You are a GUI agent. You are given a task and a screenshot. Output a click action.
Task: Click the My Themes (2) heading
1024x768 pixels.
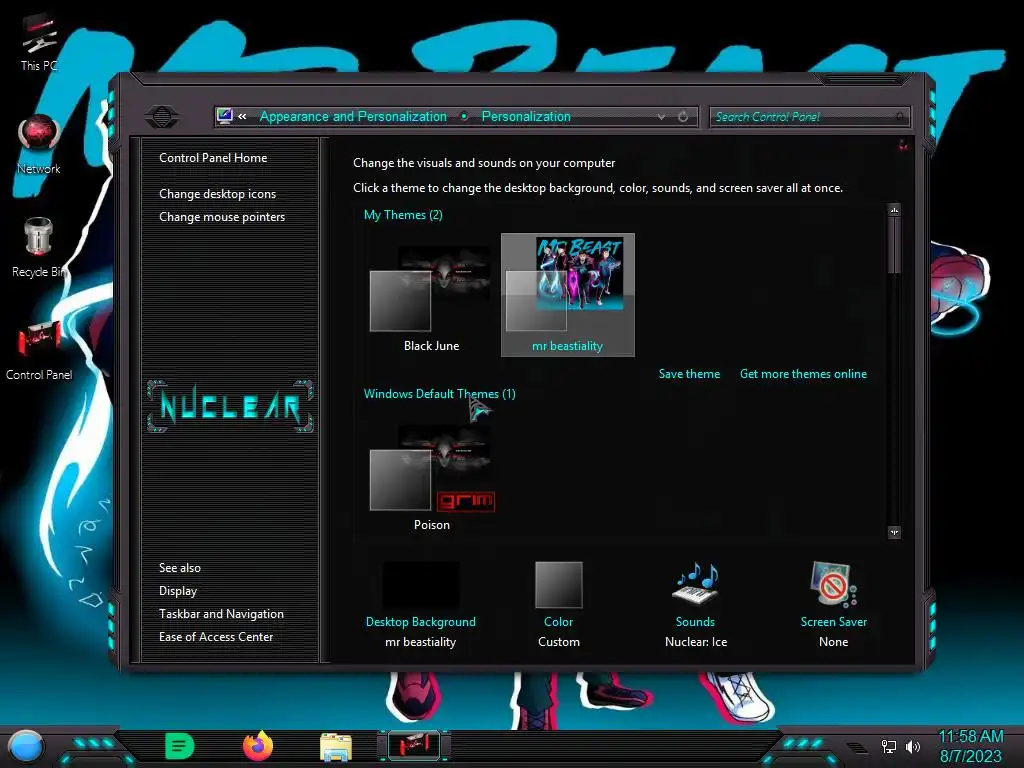tap(403, 215)
